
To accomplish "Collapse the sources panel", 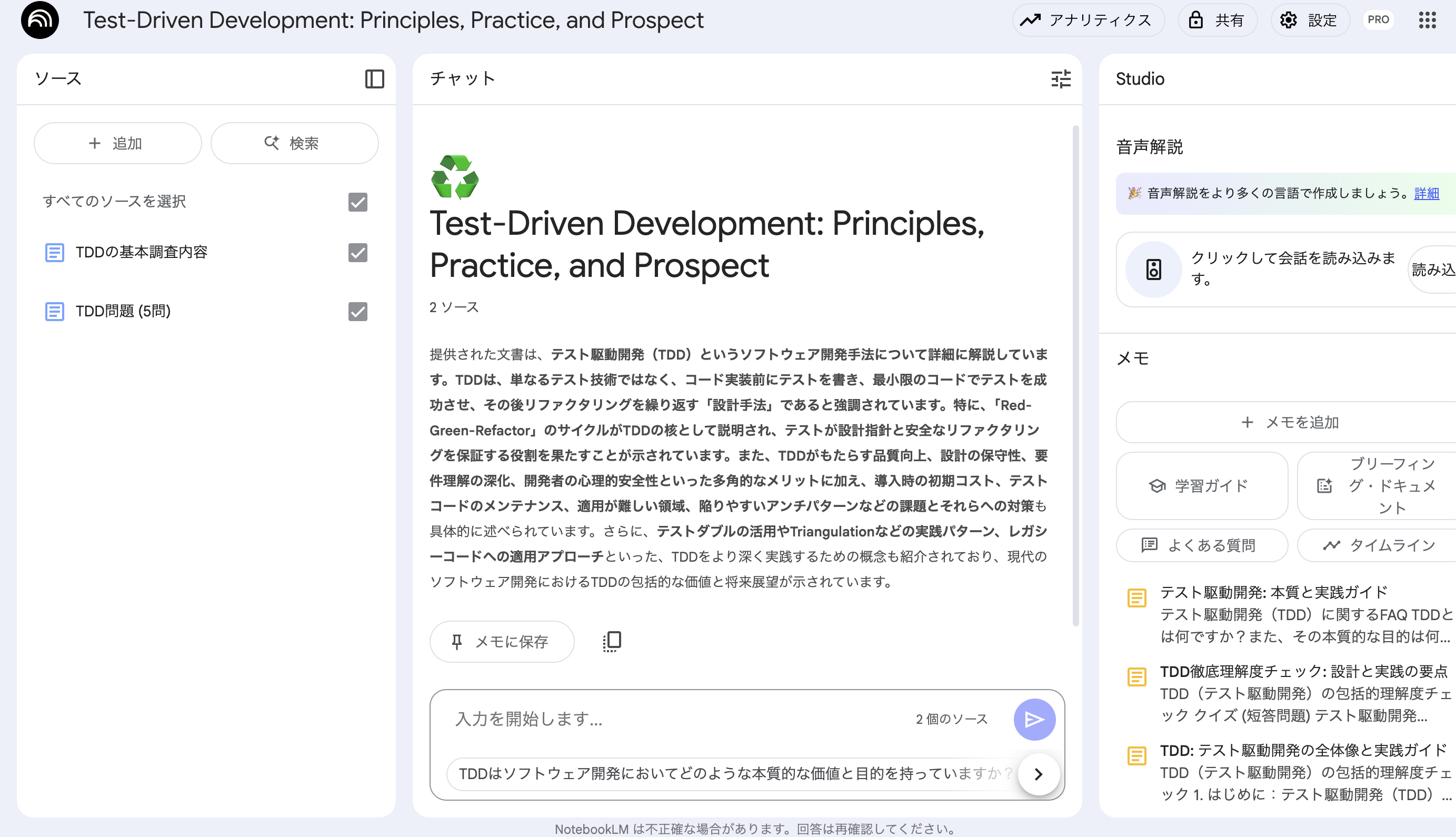I will [x=374, y=79].
